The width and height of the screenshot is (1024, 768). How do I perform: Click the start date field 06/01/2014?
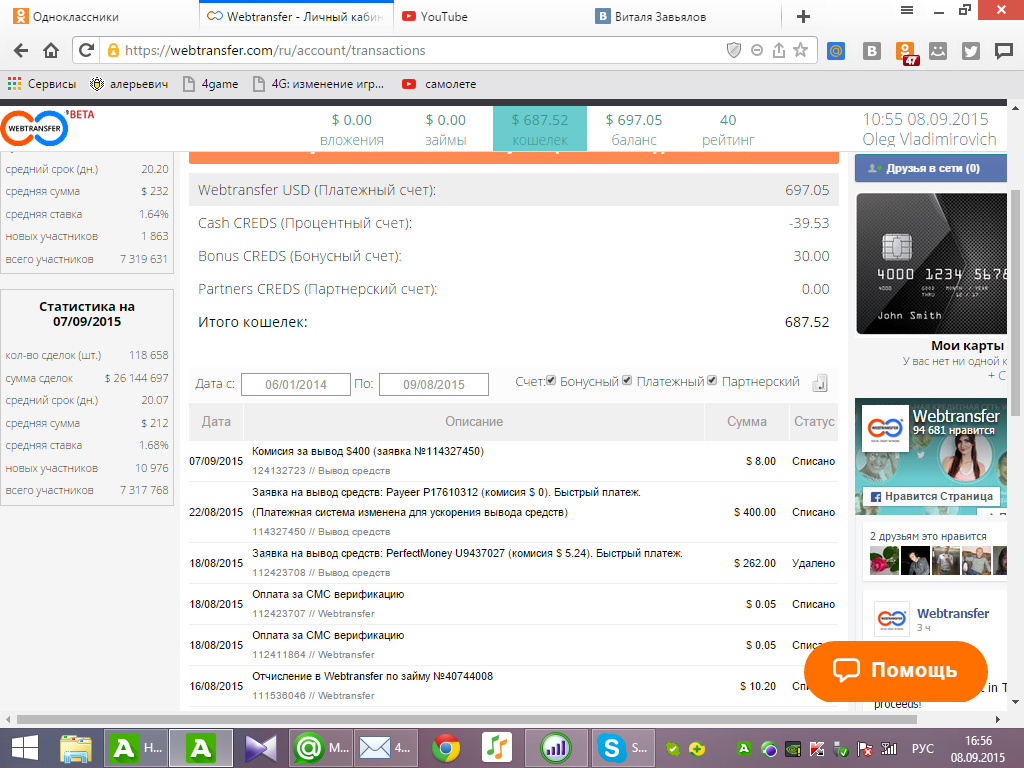pyautogui.click(x=296, y=384)
